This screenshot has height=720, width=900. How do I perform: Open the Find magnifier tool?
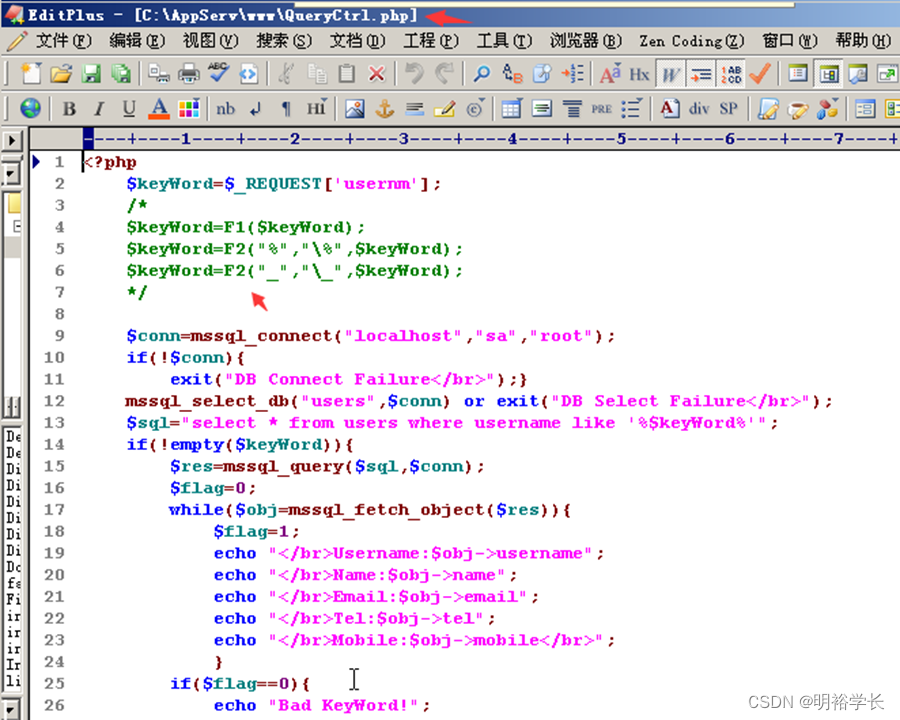coord(481,73)
